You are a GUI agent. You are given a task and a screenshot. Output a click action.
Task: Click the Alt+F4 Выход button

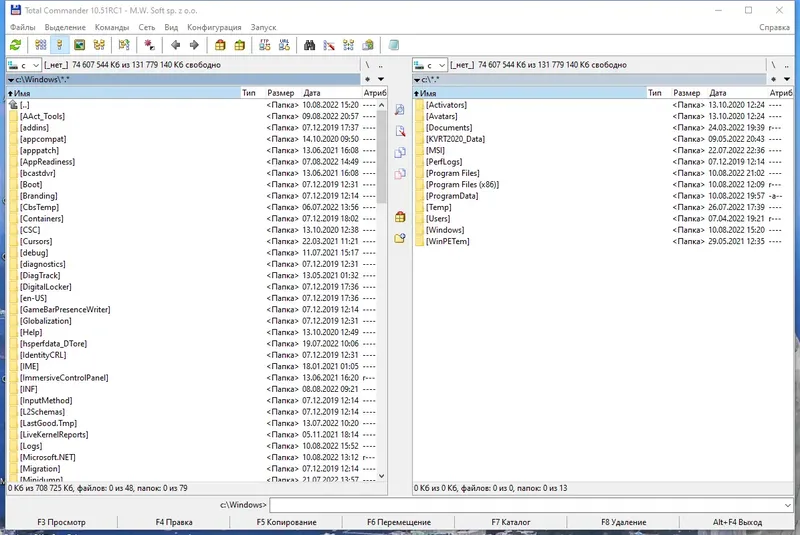737,522
